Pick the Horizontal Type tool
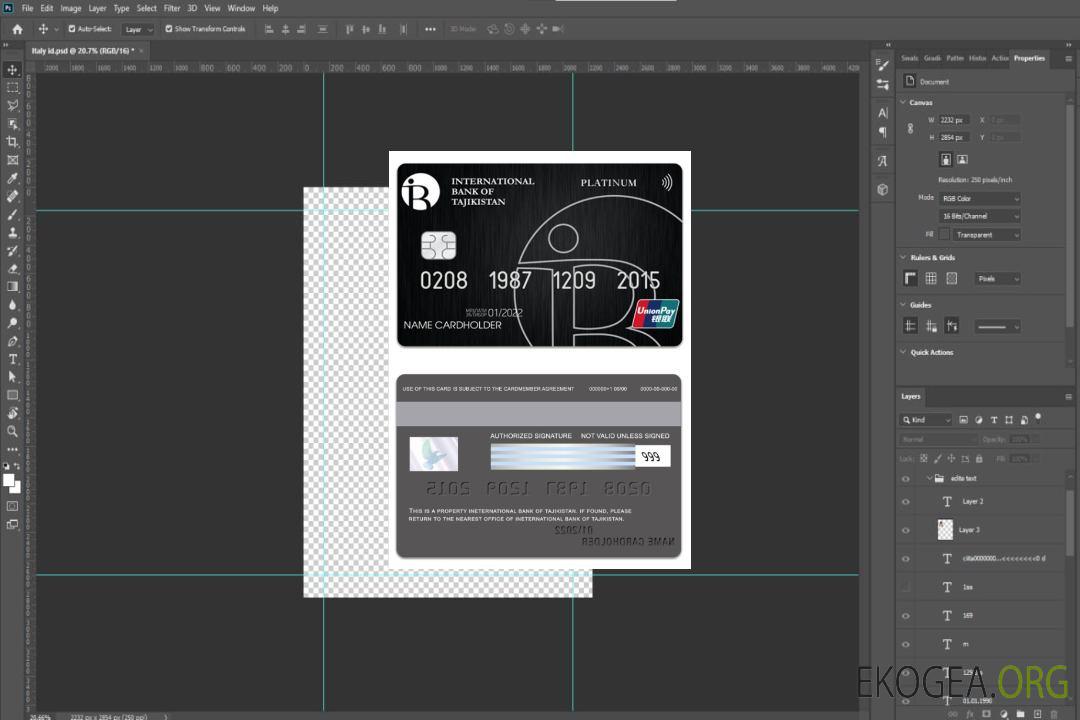The width and height of the screenshot is (1080, 720). coord(12,359)
